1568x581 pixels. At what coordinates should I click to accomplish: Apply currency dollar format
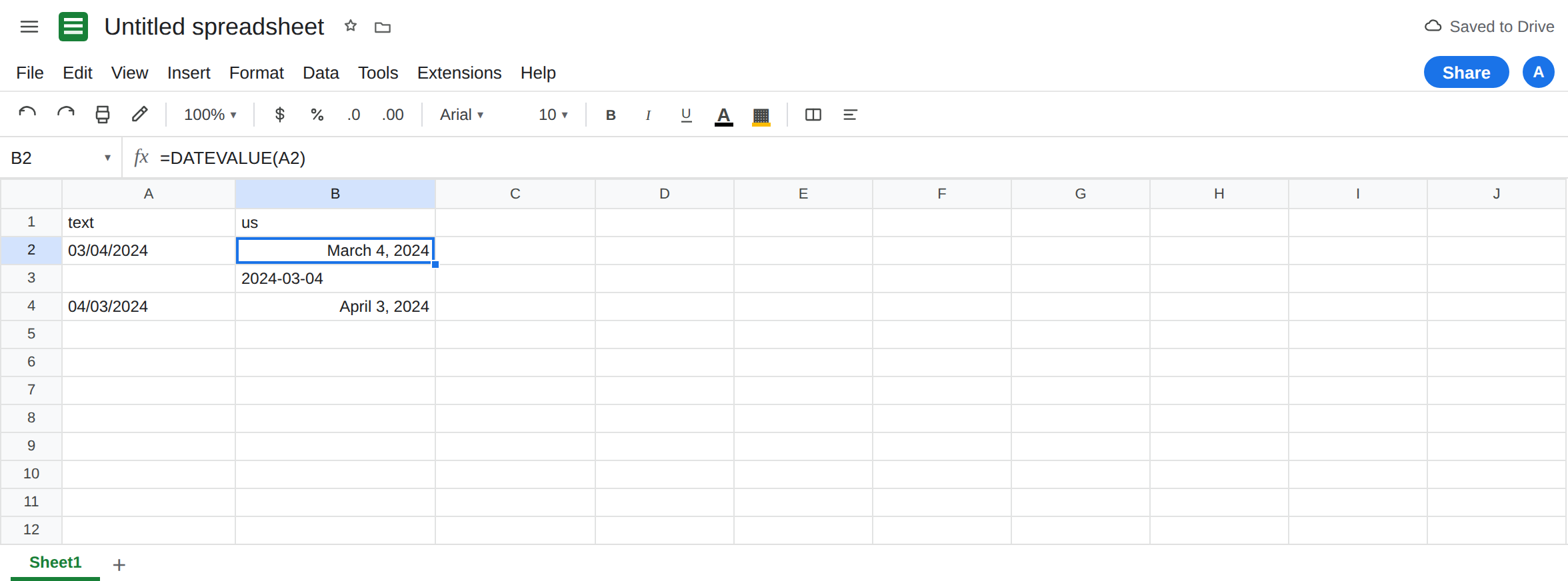click(280, 115)
